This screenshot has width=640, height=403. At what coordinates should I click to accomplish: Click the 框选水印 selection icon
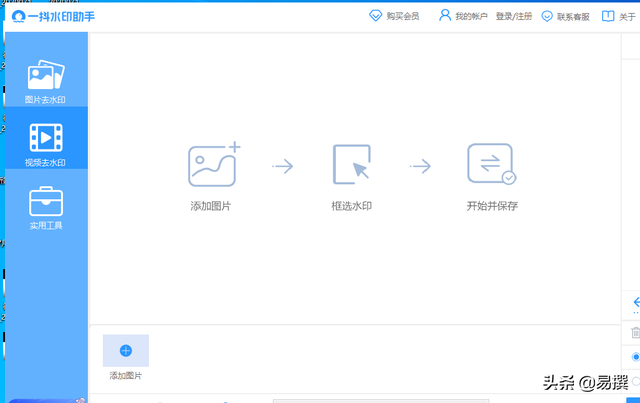coord(352,164)
